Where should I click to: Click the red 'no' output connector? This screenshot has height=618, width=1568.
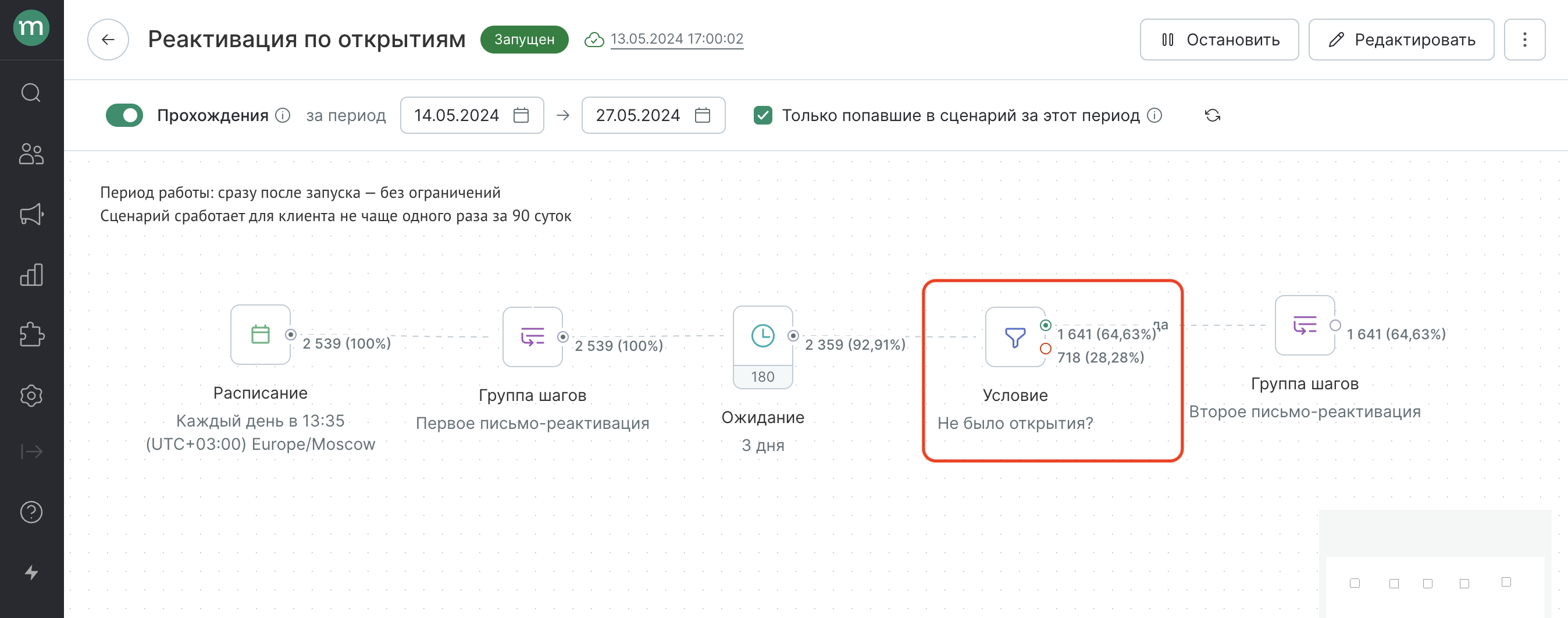click(x=1045, y=348)
